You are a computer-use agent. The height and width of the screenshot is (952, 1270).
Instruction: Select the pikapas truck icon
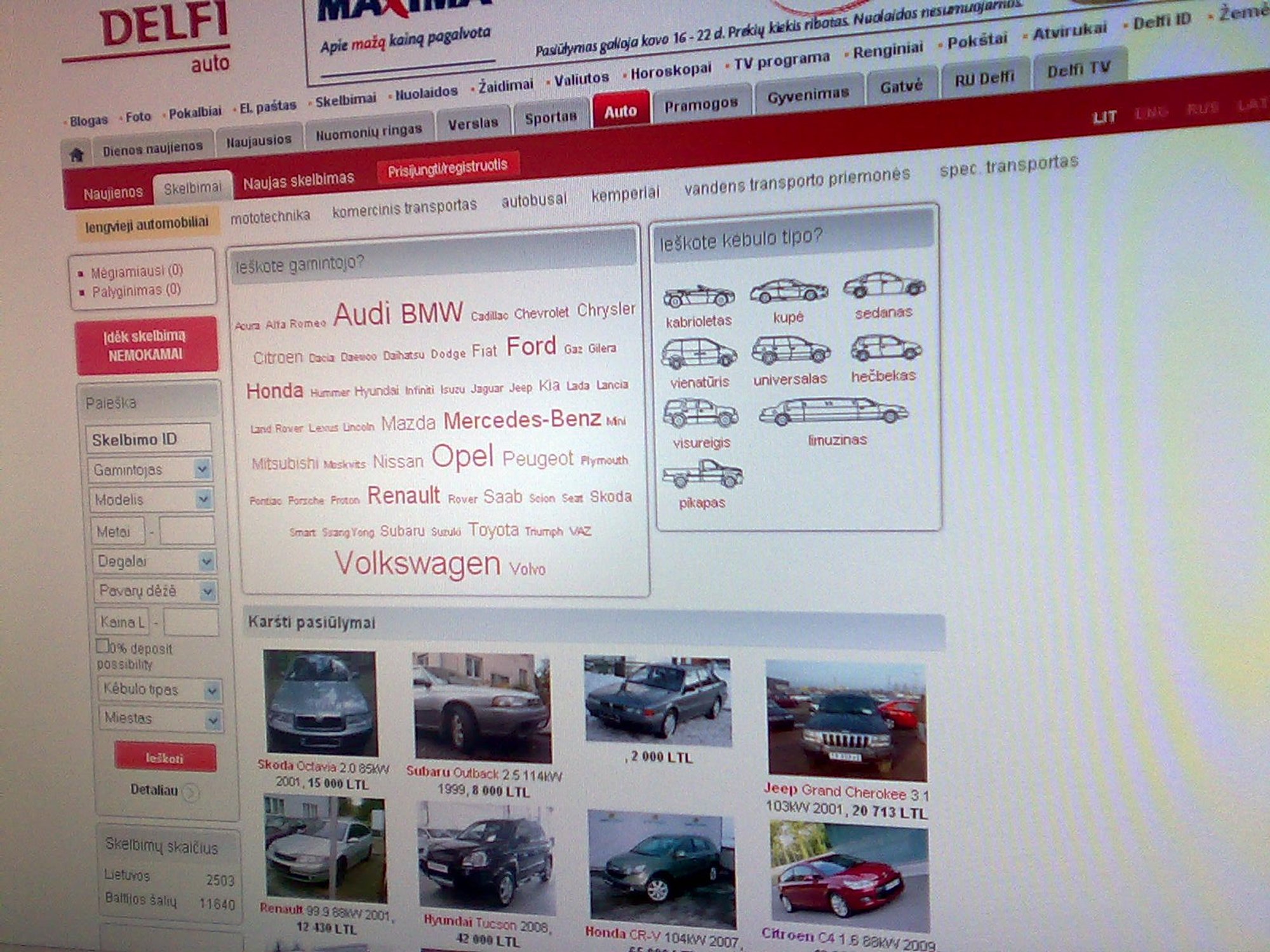(702, 473)
